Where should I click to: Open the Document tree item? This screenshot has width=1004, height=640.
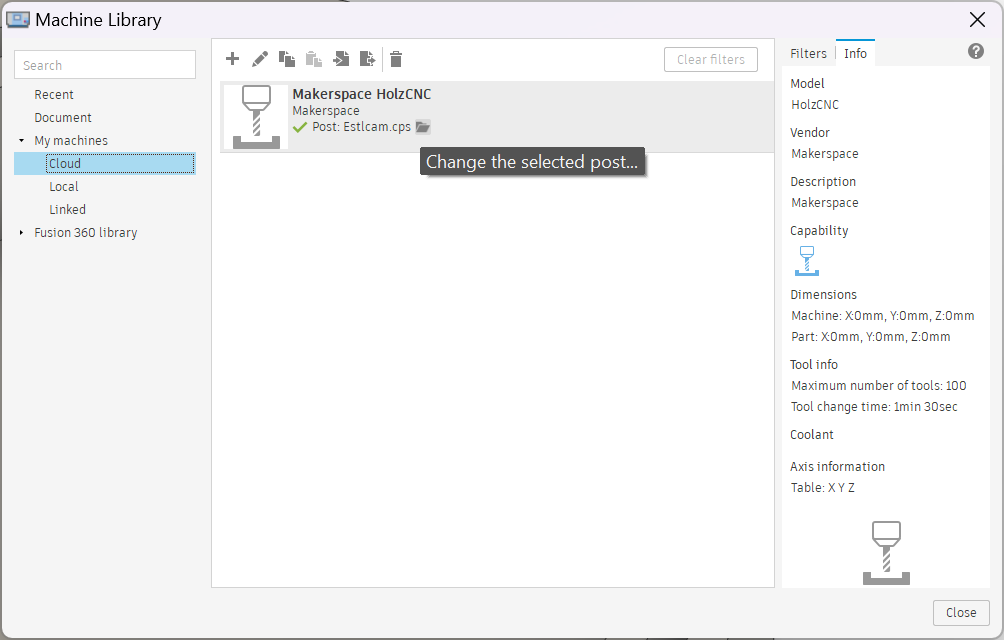[63, 118]
